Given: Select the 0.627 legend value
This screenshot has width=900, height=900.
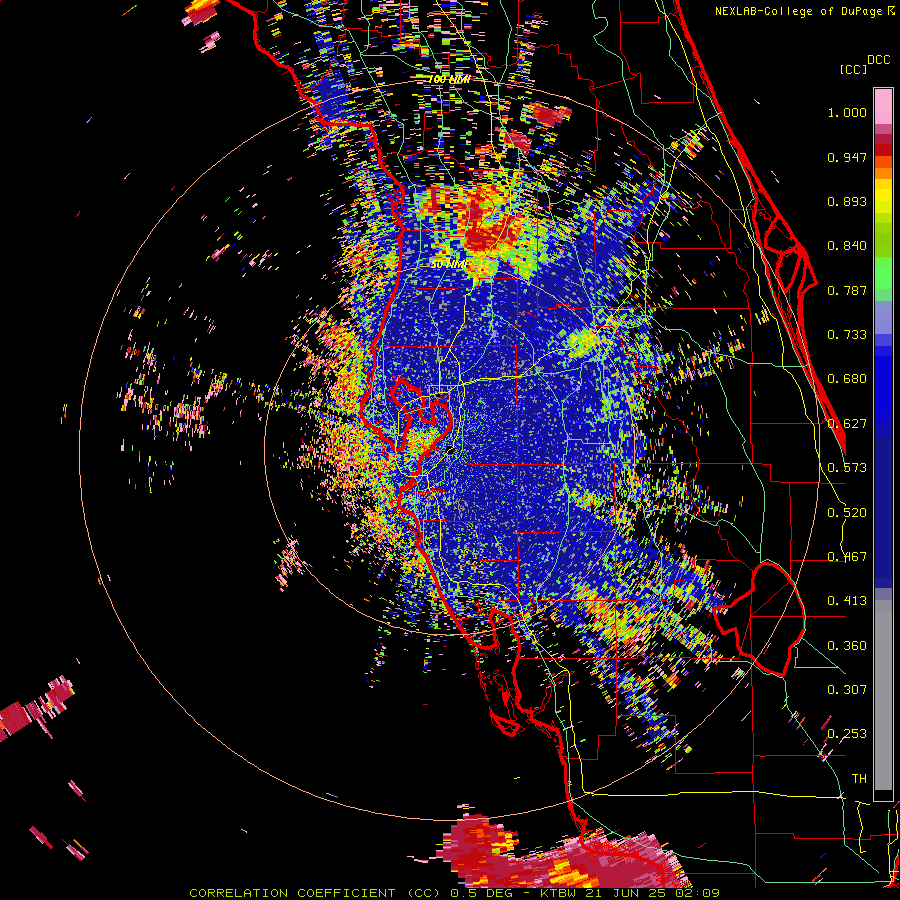Looking at the screenshot, I should click(847, 424).
